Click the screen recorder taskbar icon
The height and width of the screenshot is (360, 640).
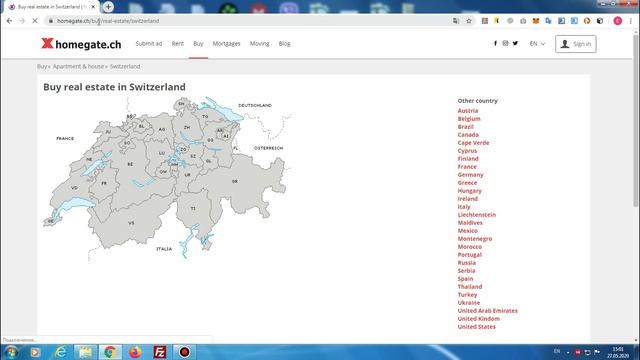184,352
